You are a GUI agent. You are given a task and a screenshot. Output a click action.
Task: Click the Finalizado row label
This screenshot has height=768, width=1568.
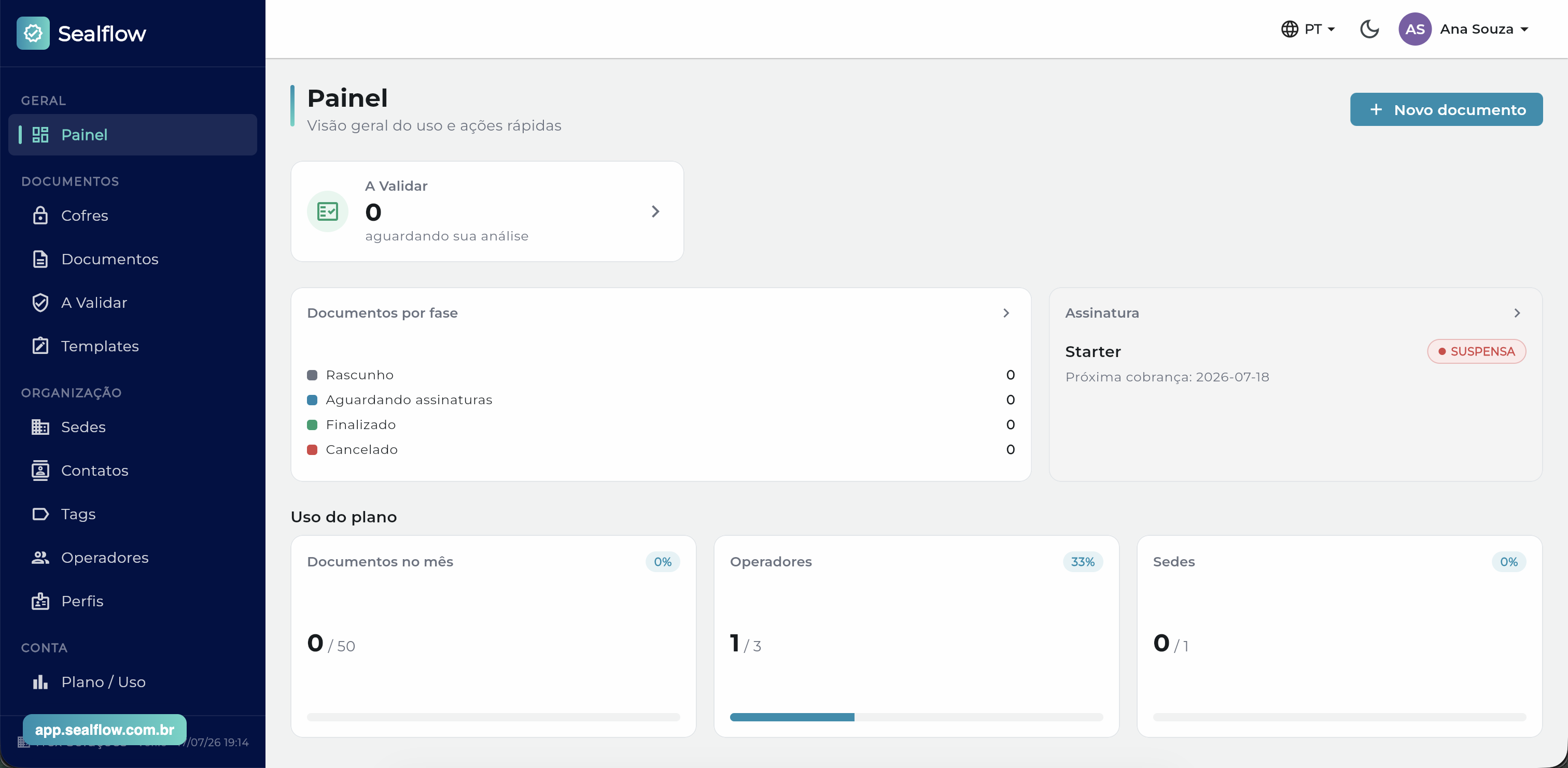tap(360, 425)
